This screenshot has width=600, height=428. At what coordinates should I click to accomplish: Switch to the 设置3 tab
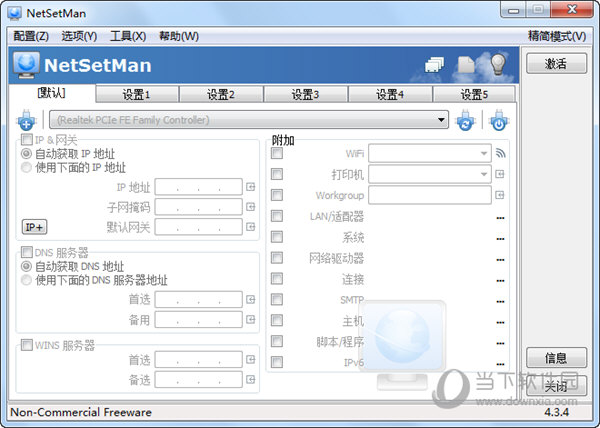(x=306, y=94)
